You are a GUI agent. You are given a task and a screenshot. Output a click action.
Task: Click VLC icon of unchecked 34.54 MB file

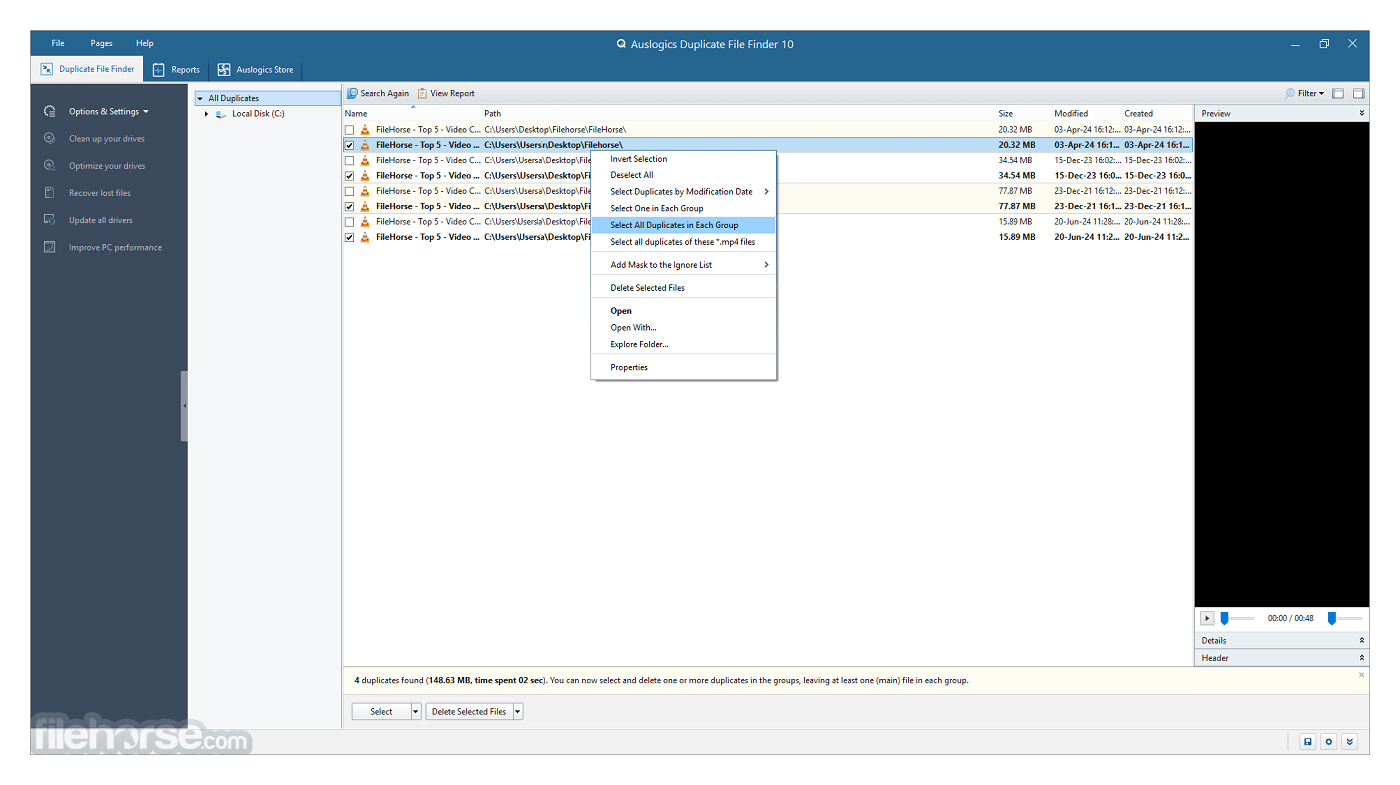point(365,160)
